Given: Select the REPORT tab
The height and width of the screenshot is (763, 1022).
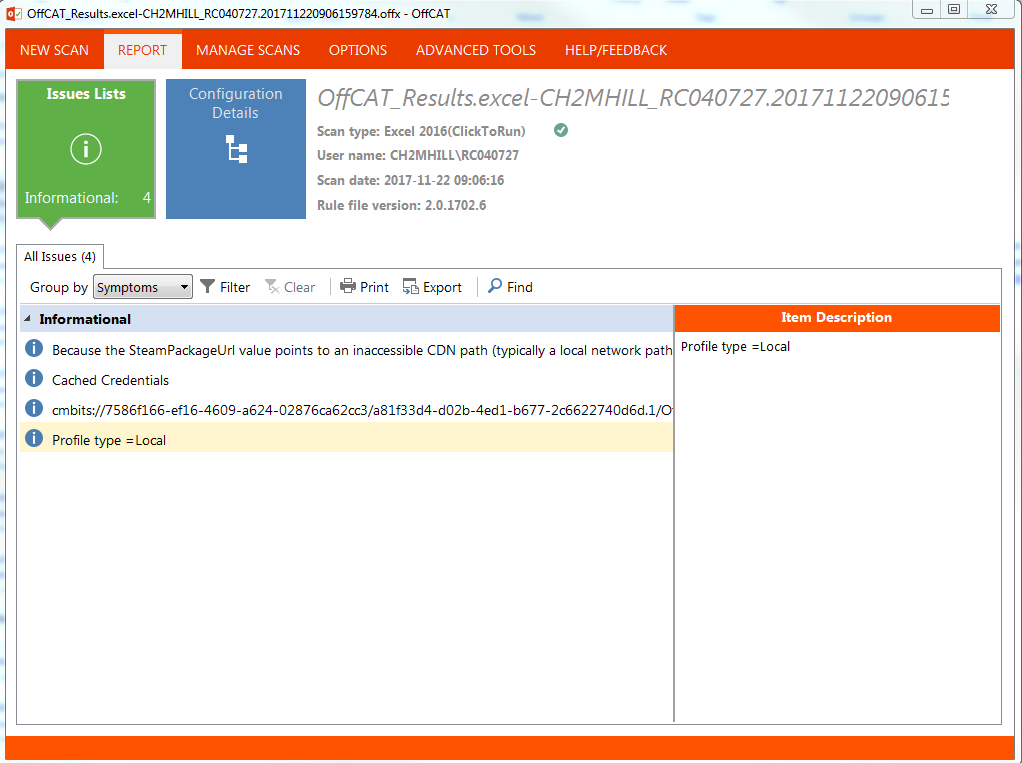Looking at the screenshot, I should pyautogui.click(x=142, y=50).
